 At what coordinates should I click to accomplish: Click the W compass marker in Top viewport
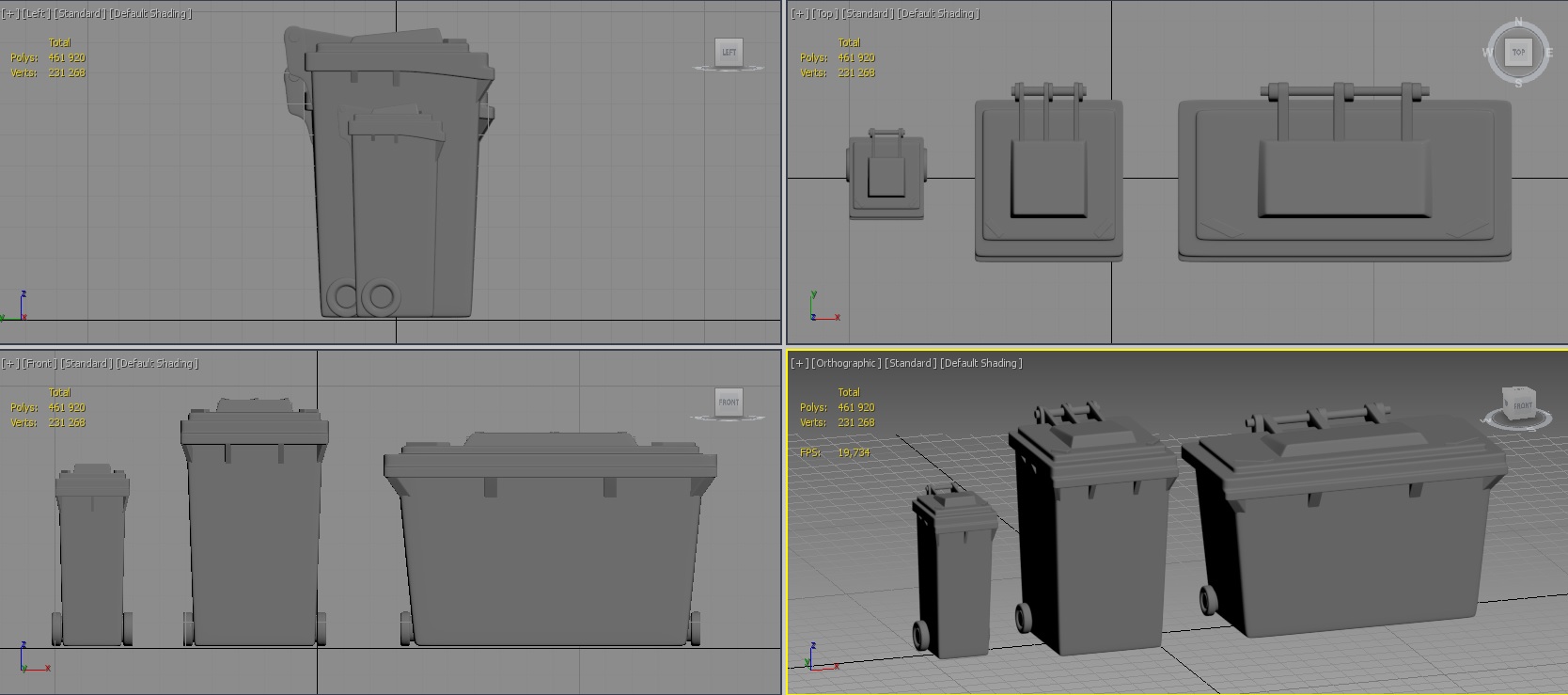click(x=1487, y=53)
